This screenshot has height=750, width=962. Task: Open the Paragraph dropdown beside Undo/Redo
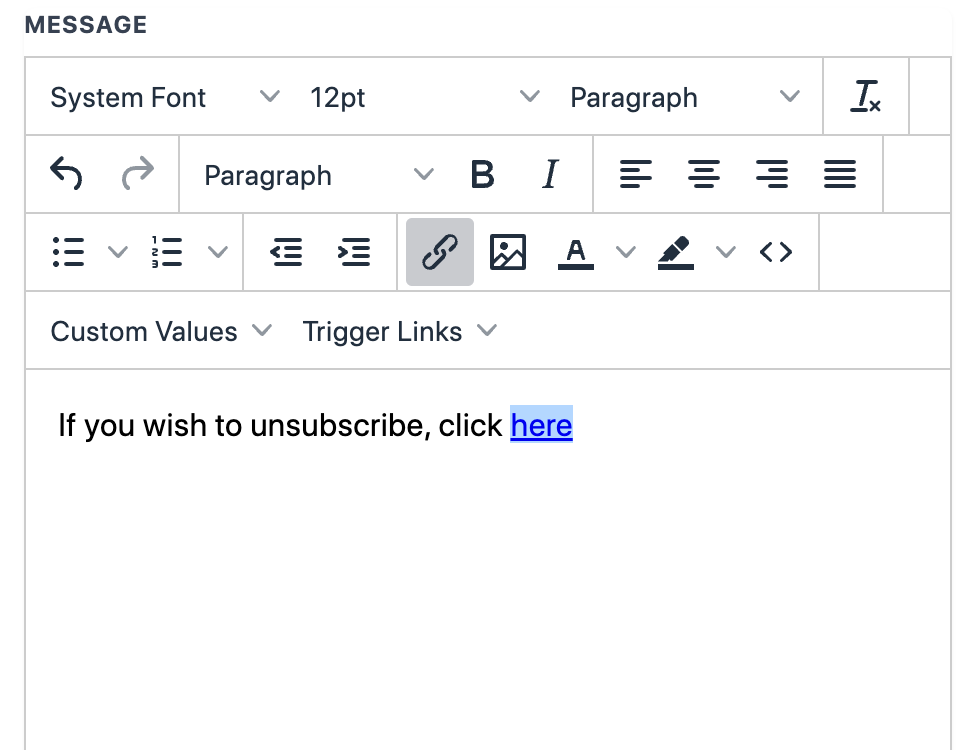coord(318,175)
